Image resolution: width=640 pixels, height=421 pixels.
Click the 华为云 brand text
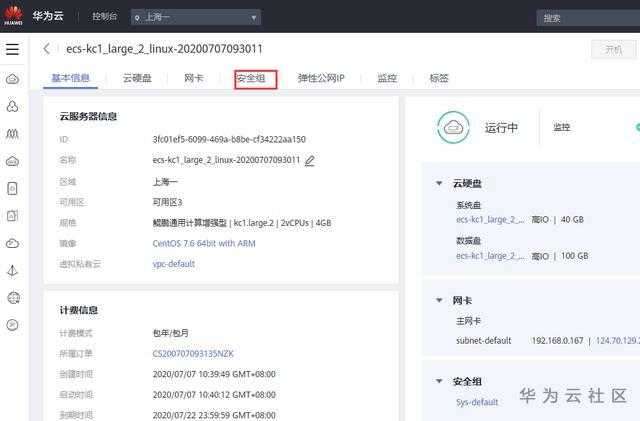48,16
